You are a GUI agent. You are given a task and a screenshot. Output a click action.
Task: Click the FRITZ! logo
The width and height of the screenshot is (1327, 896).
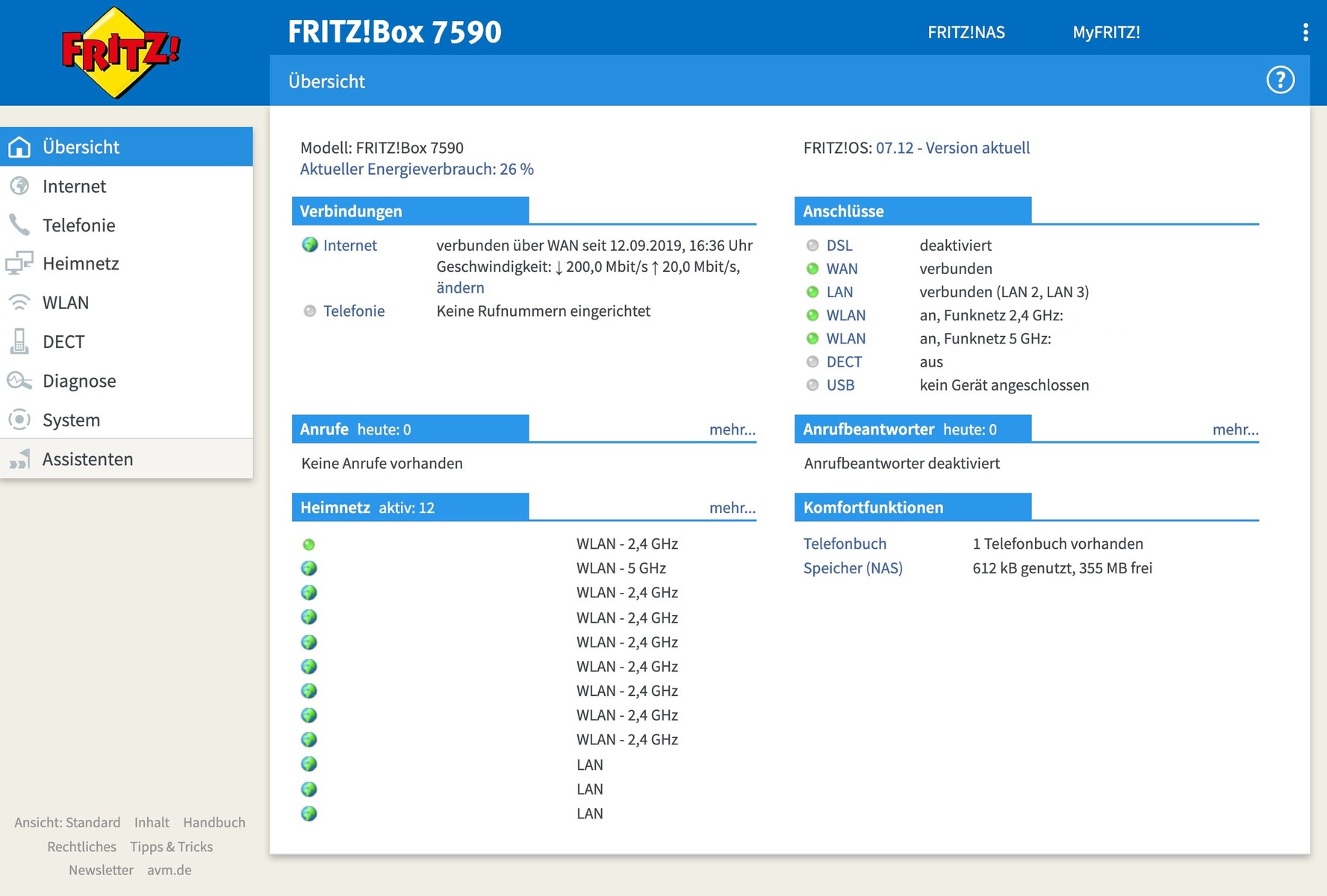pyautogui.click(x=120, y=52)
